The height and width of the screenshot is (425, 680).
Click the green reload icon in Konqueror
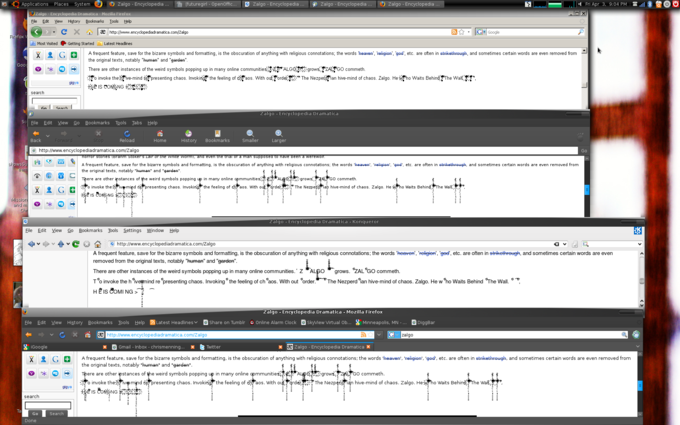tap(76, 244)
